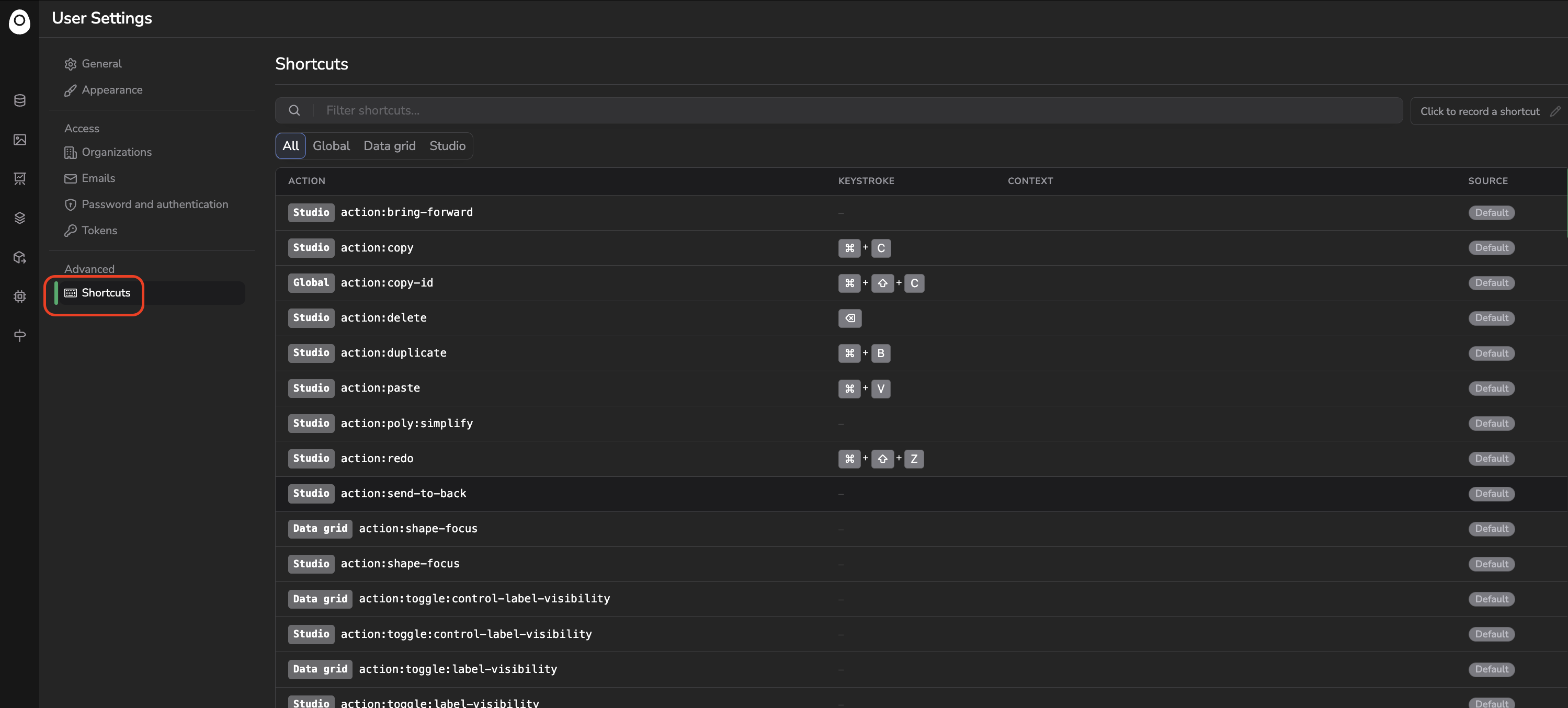This screenshot has width=1568, height=708.
Task: Open the chip processor icon in left rail
Action: coord(19,296)
